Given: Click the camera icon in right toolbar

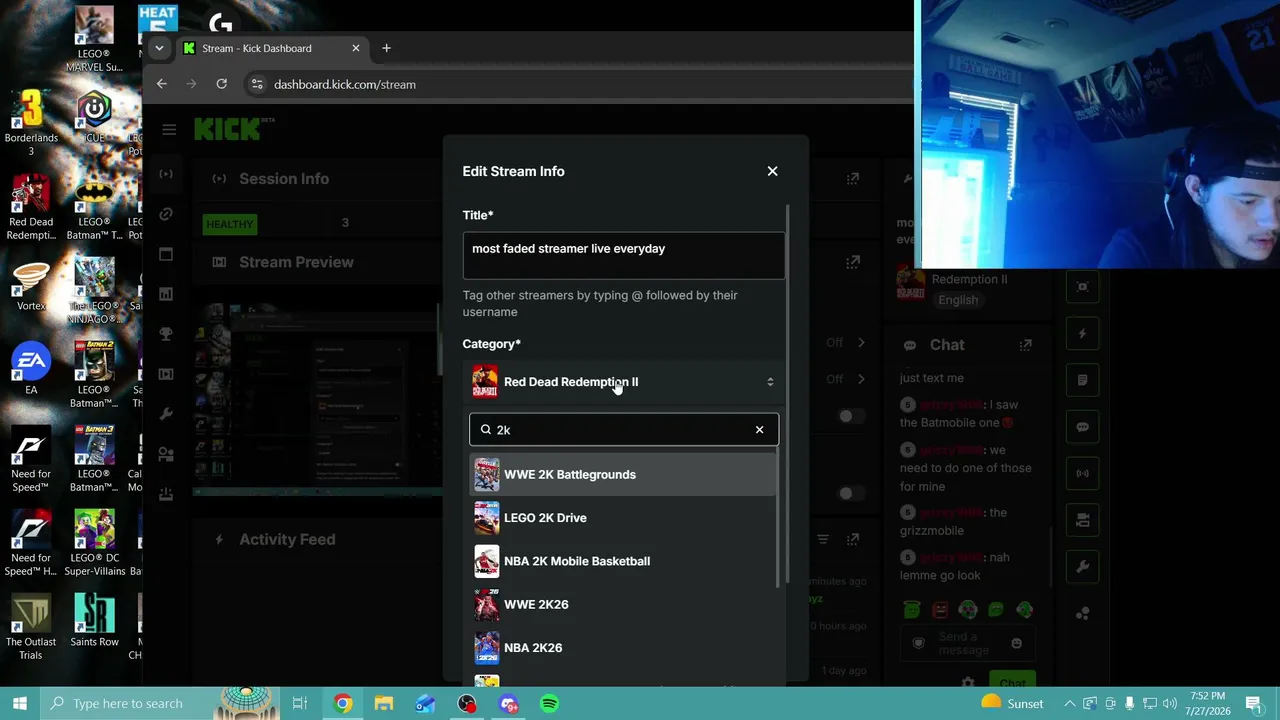Looking at the screenshot, I should [1082, 520].
